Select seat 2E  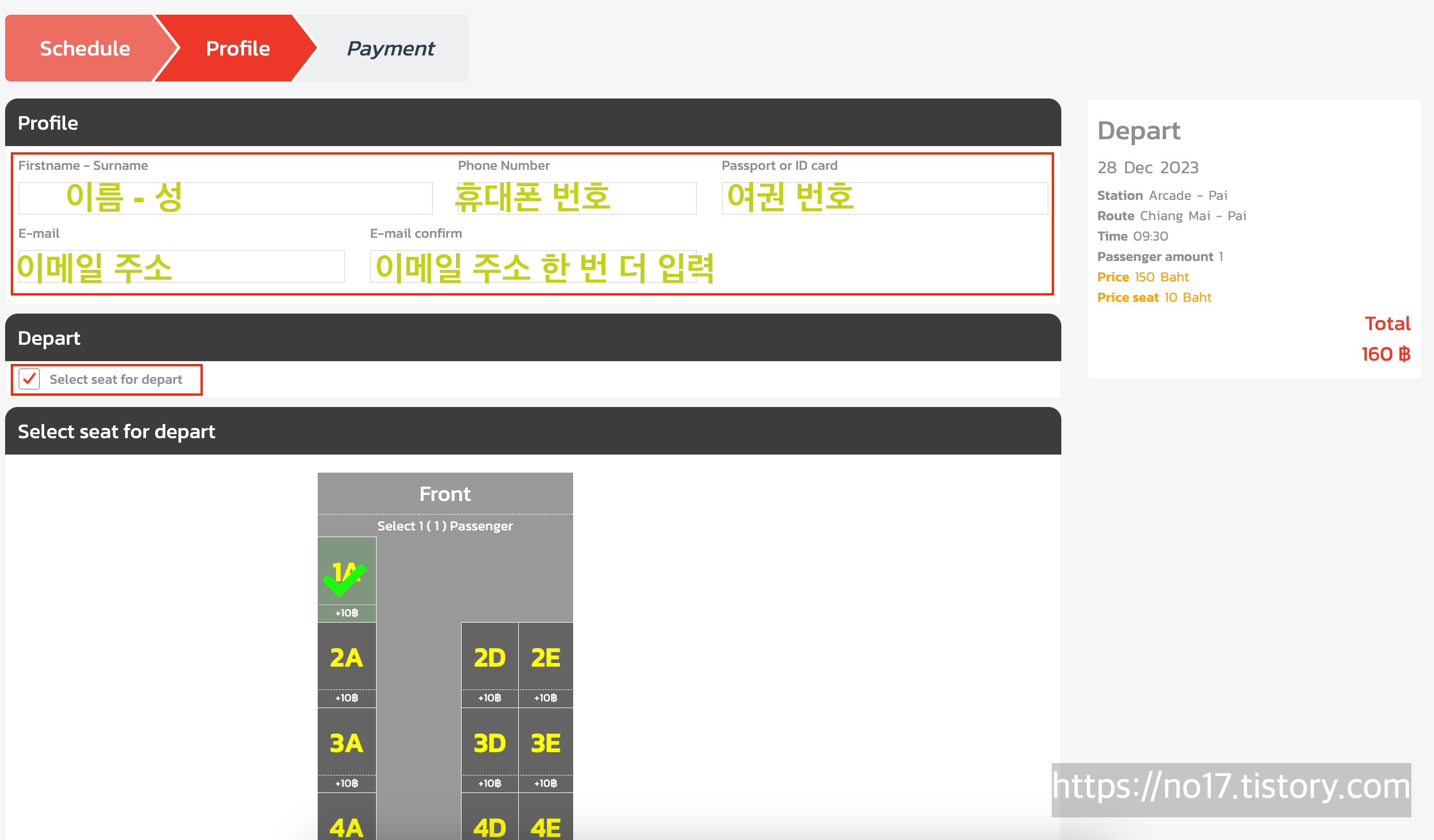(545, 665)
